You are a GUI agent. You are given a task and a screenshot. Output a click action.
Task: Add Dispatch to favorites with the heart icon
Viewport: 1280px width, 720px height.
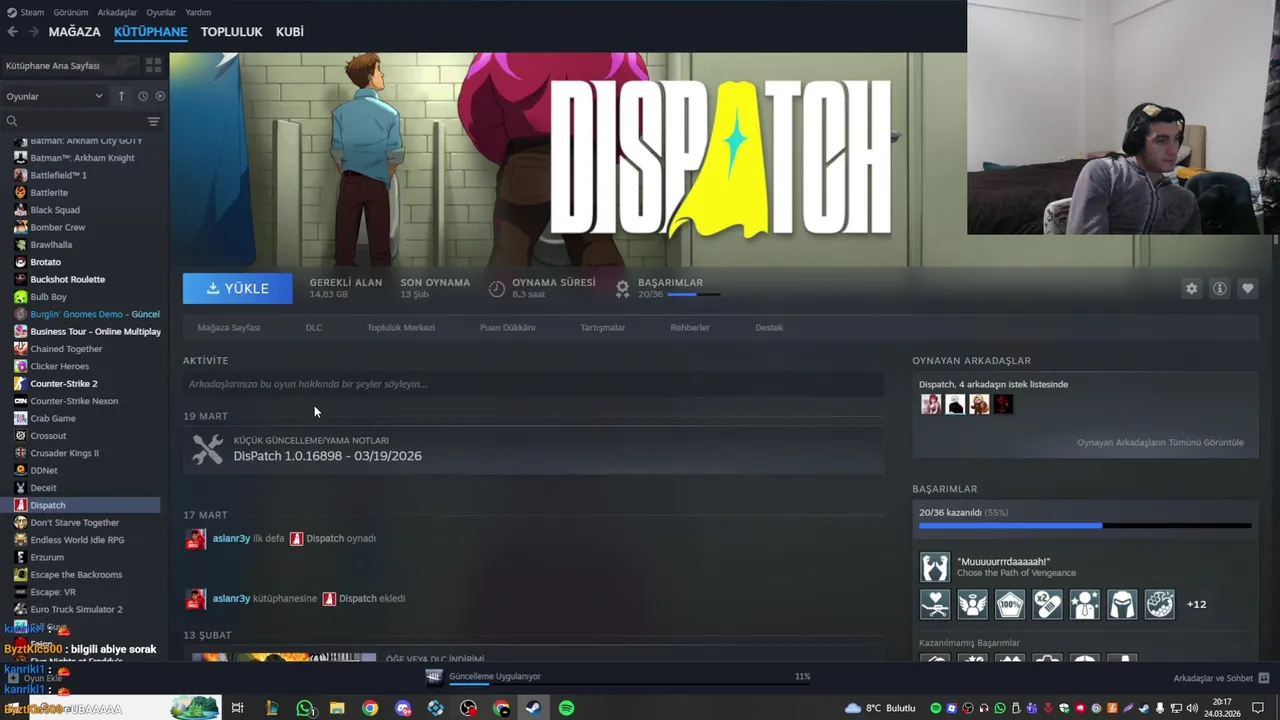click(1247, 288)
